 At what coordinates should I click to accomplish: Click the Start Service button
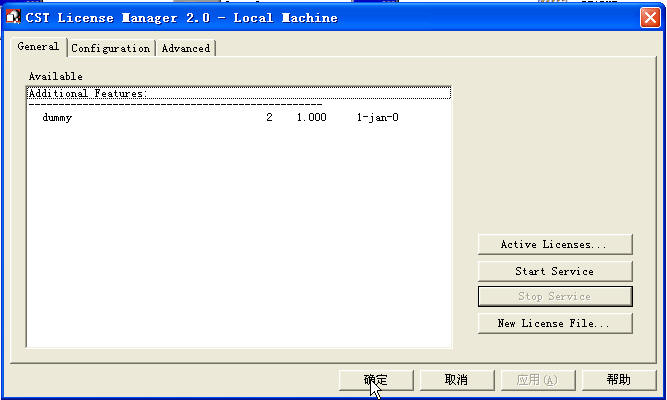pyautogui.click(x=555, y=271)
